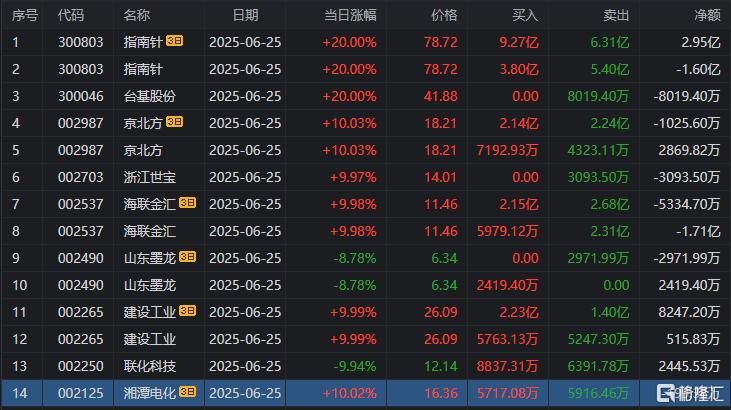731x410 pixels.
Task: Sort by the 卖出 column header
Action: (x=616, y=15)
